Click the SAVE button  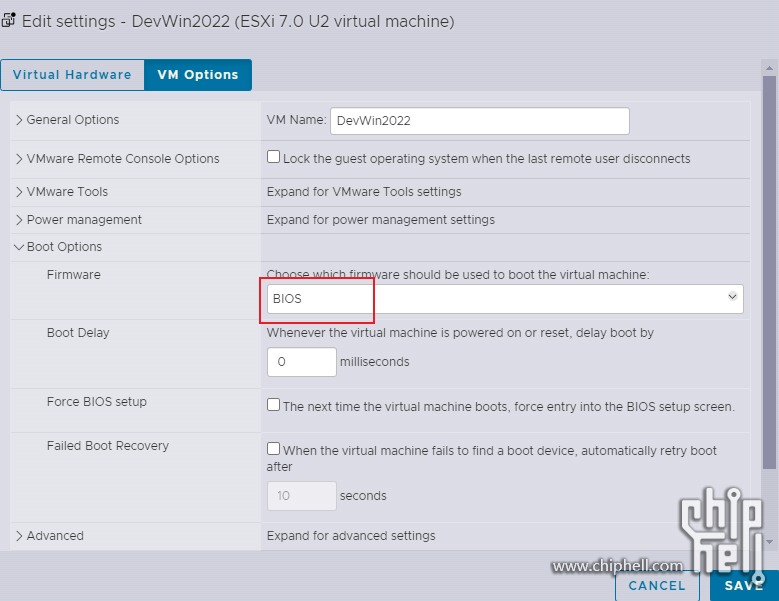(x=744, y=586)
